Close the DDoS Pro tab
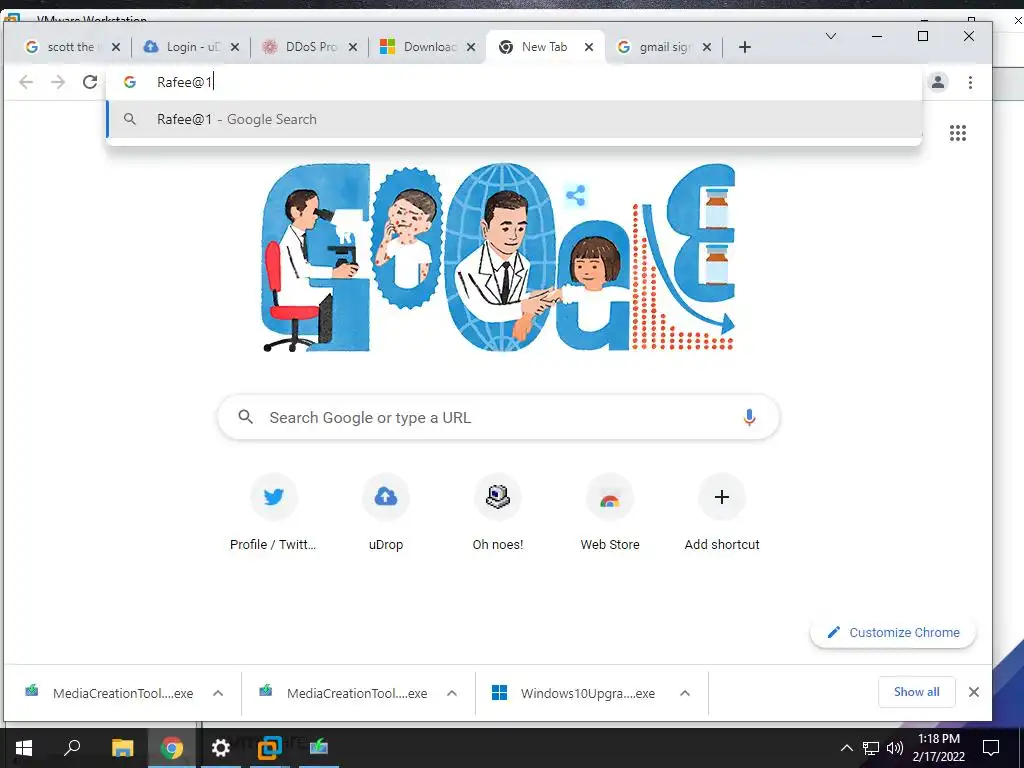1024x768 pixels. [353, 47]
